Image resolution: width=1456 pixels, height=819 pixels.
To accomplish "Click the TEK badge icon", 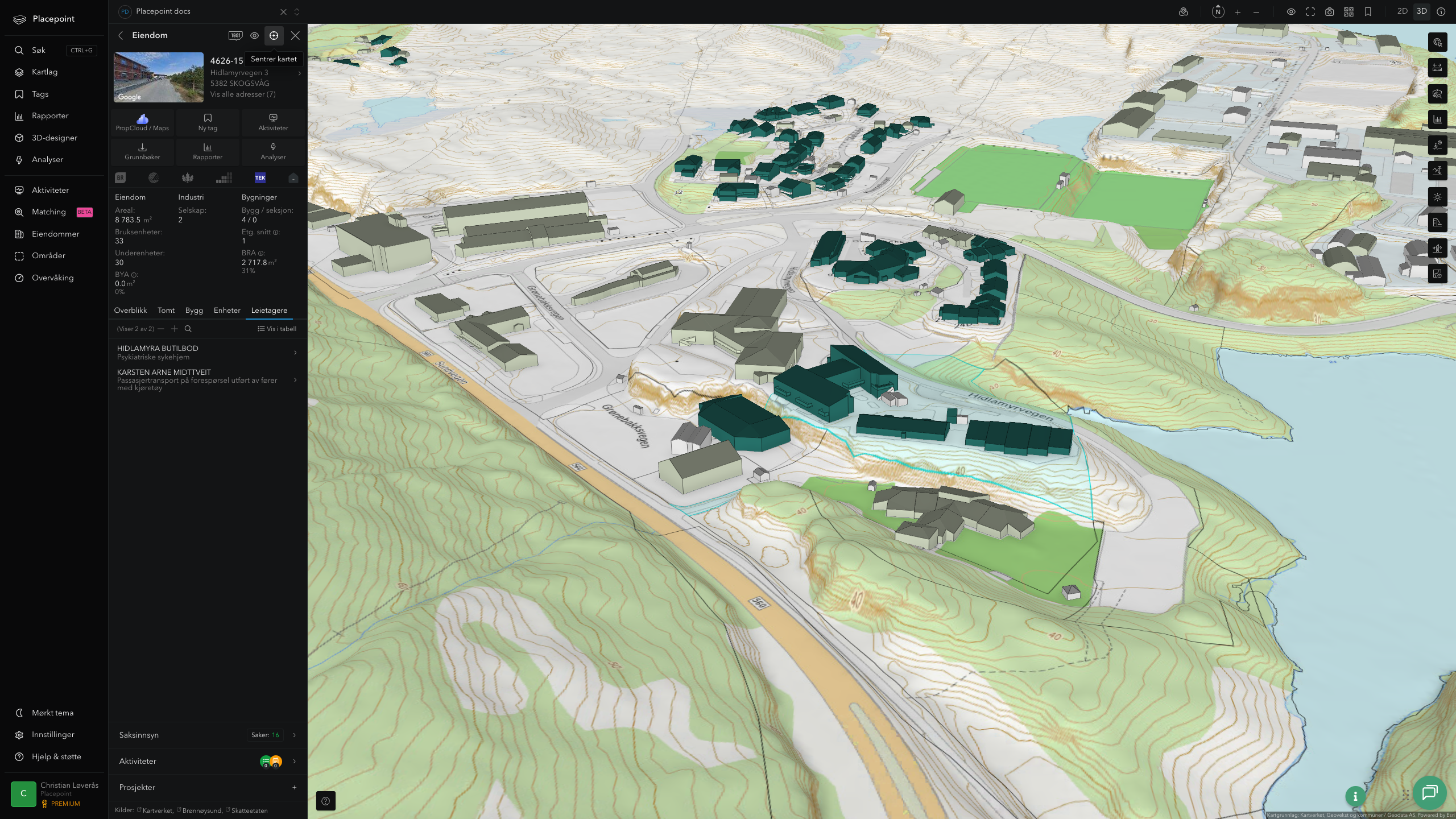I will (260, 178).
